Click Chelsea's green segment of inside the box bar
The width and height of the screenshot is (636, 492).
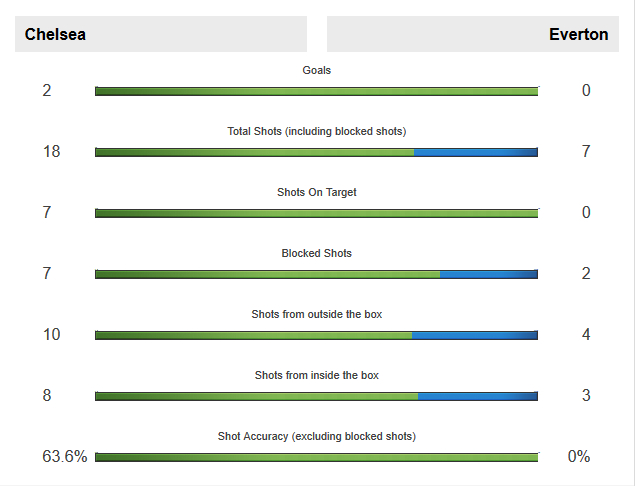[x=256, y=396]
